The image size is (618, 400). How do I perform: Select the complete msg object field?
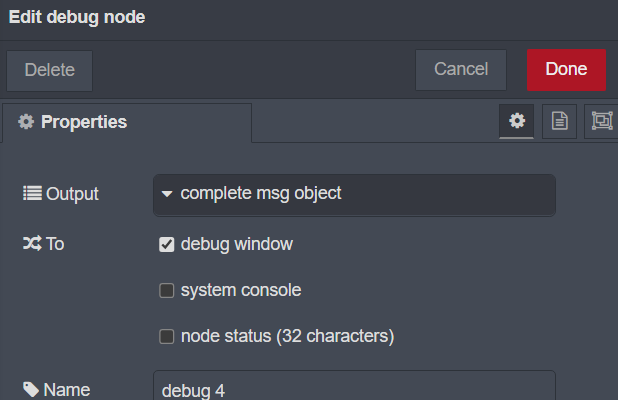coord(354,195)
